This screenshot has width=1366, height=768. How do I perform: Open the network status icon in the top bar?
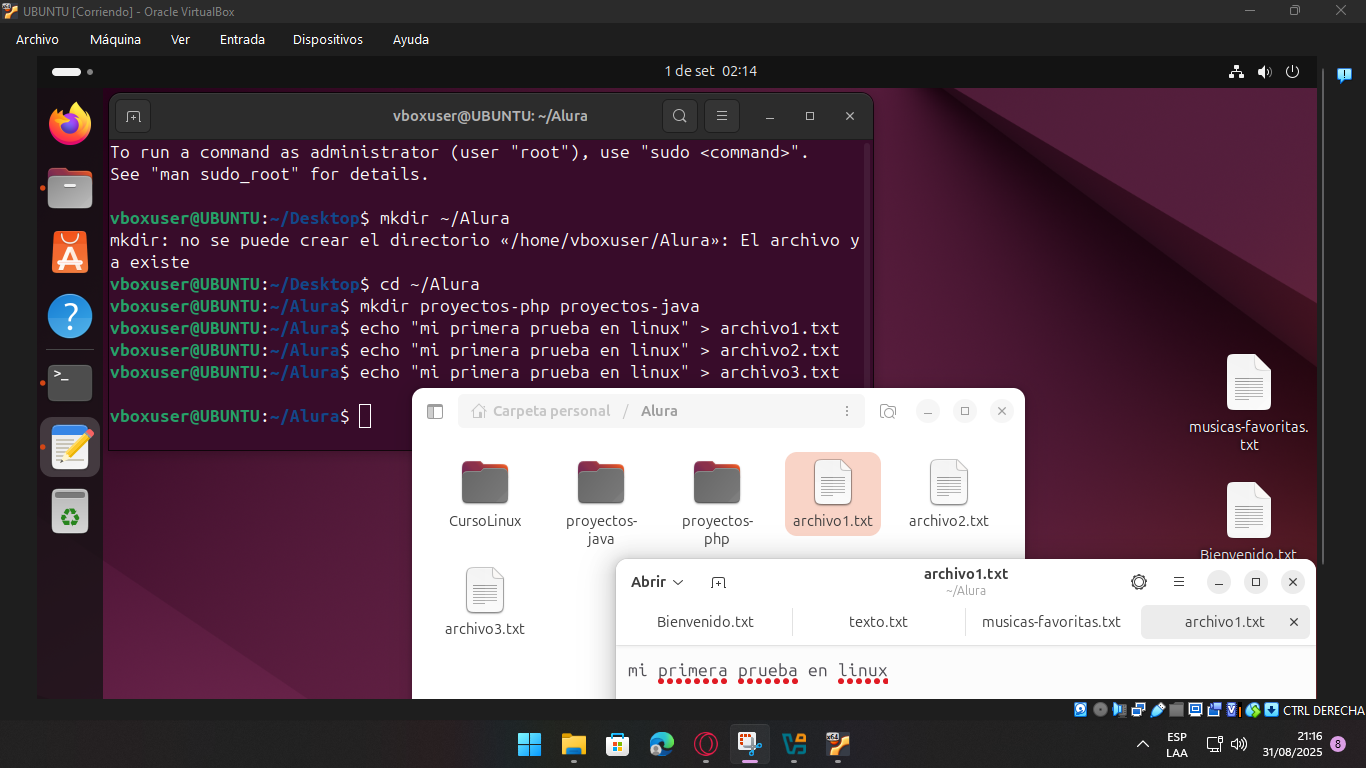[x=1237, y=72]
